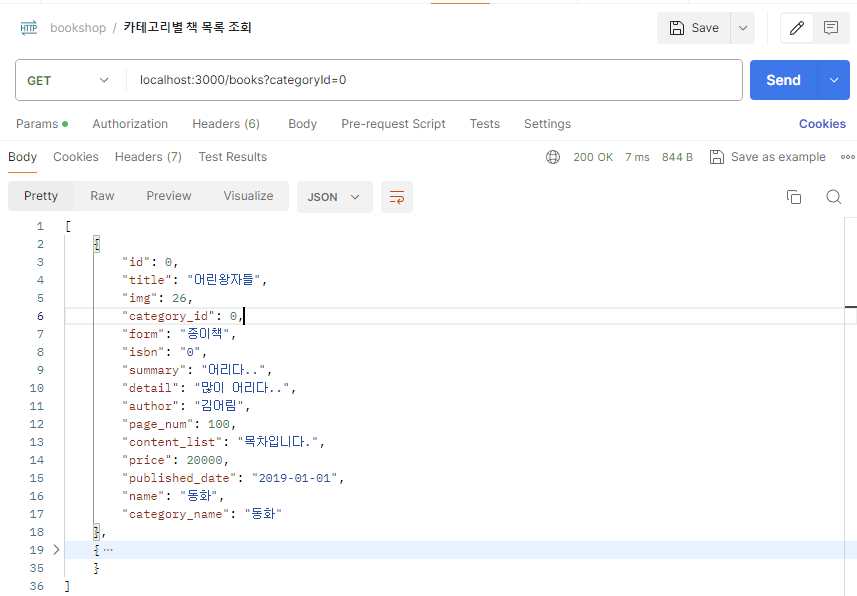Click the "page_num": 100 line
Screen dimensions: 857x596
click(179, 424)
